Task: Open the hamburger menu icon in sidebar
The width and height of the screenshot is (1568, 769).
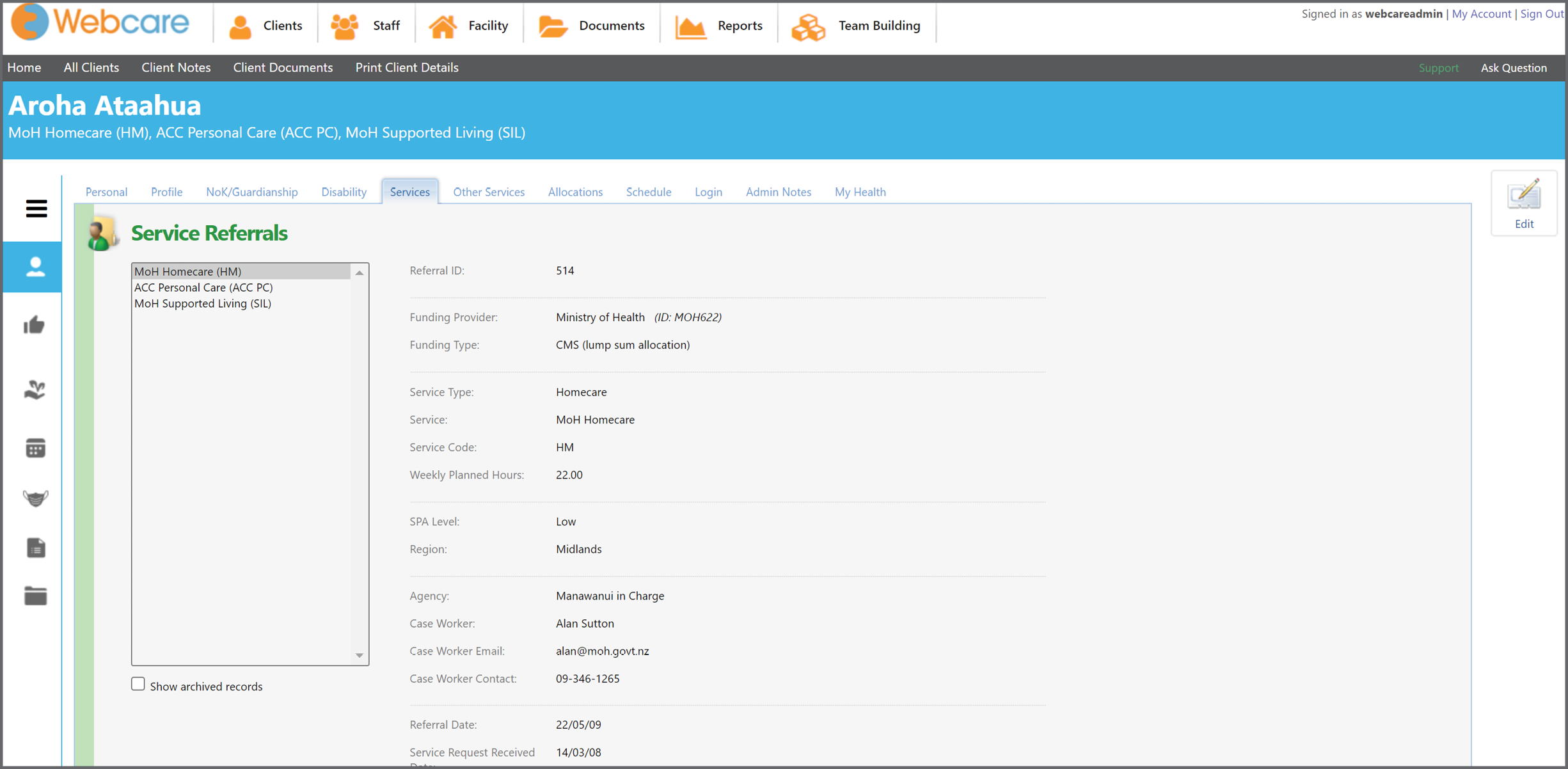Action: tap(36, 209)
